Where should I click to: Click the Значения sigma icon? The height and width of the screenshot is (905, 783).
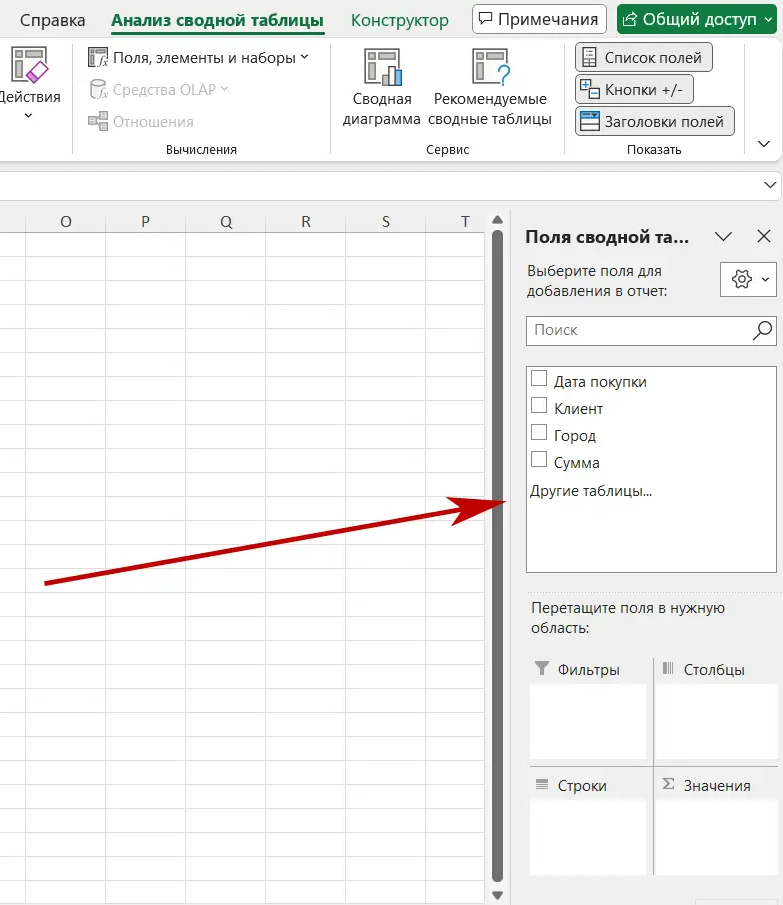(668, 784)
